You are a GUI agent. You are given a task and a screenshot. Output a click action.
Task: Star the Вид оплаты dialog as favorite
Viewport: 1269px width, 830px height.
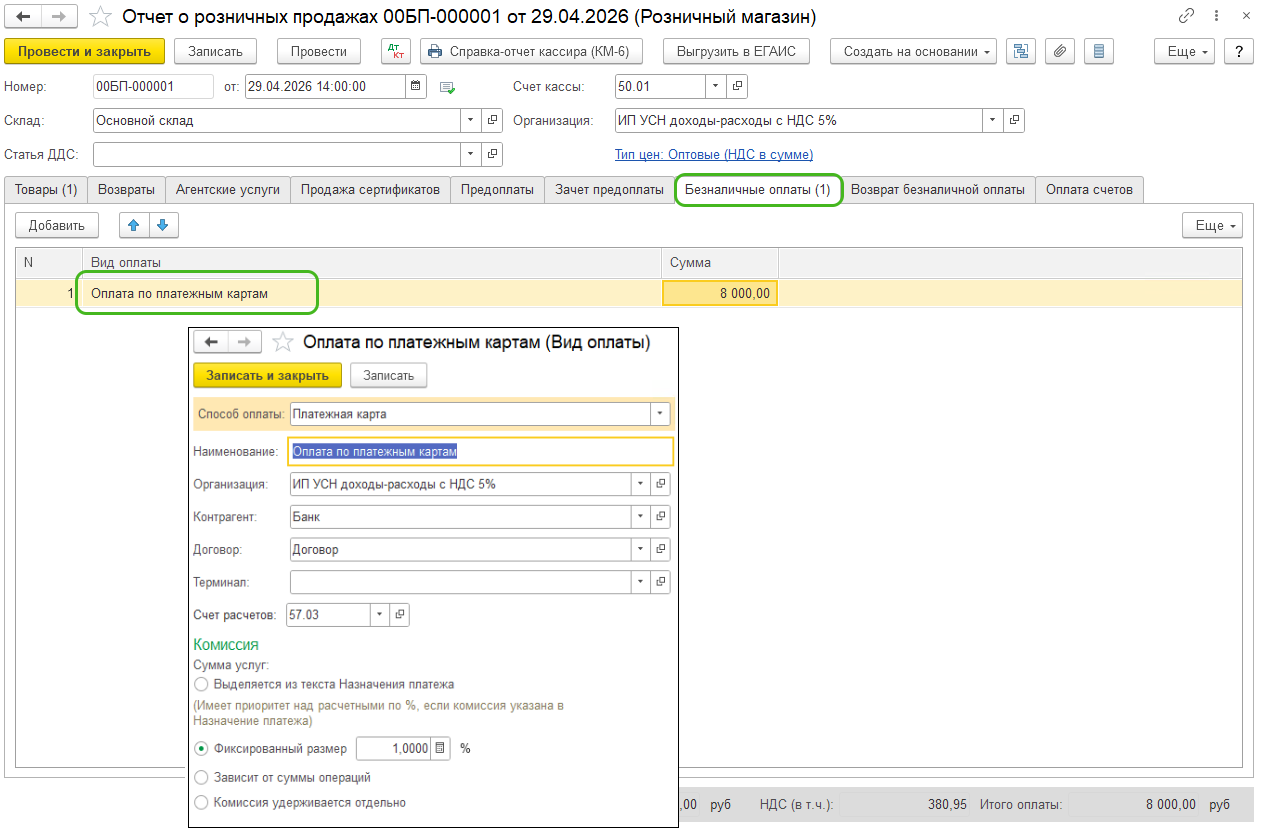pyautogui.click(x=283, y=342)
